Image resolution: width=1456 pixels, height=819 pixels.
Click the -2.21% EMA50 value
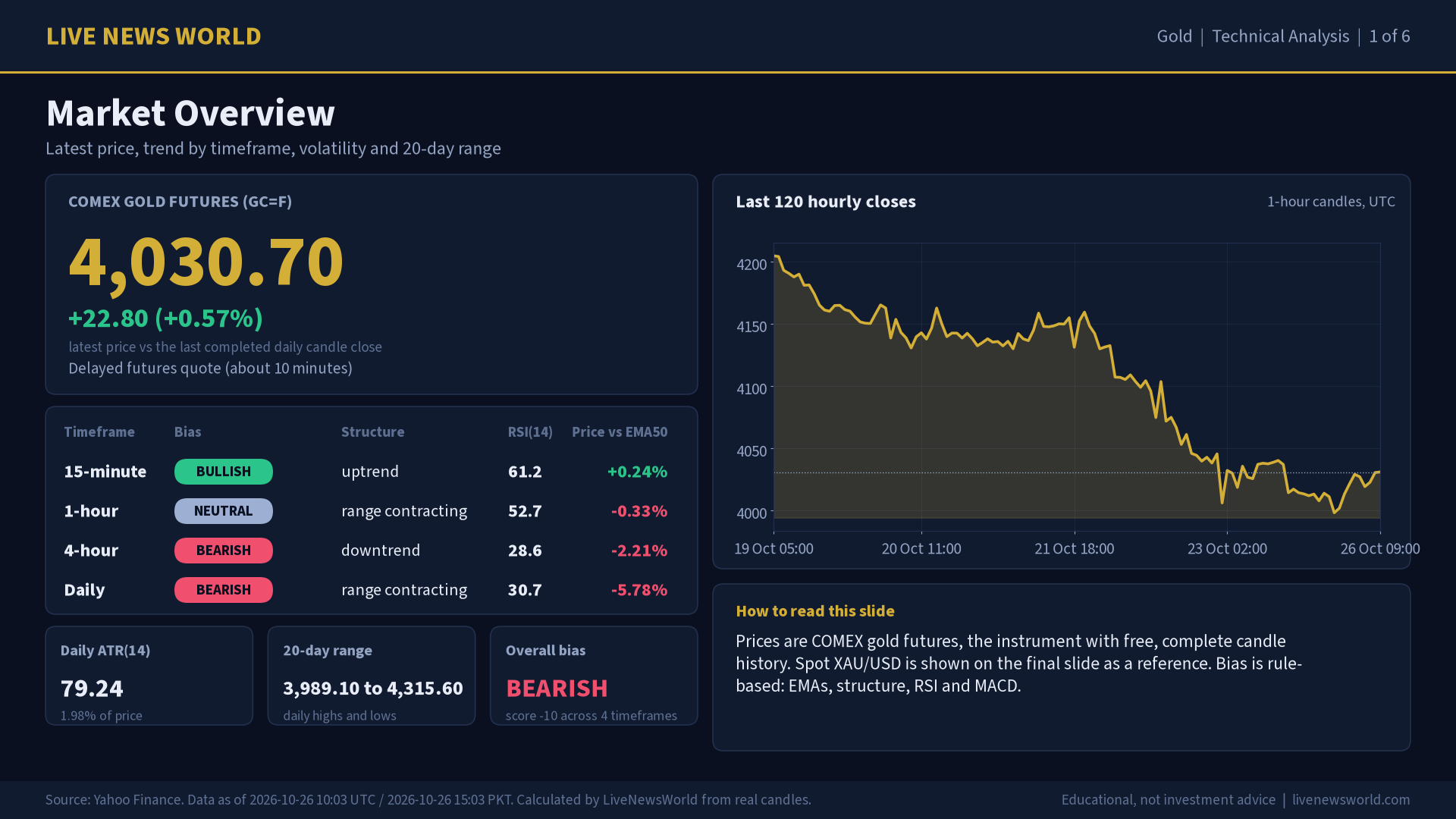639,551
